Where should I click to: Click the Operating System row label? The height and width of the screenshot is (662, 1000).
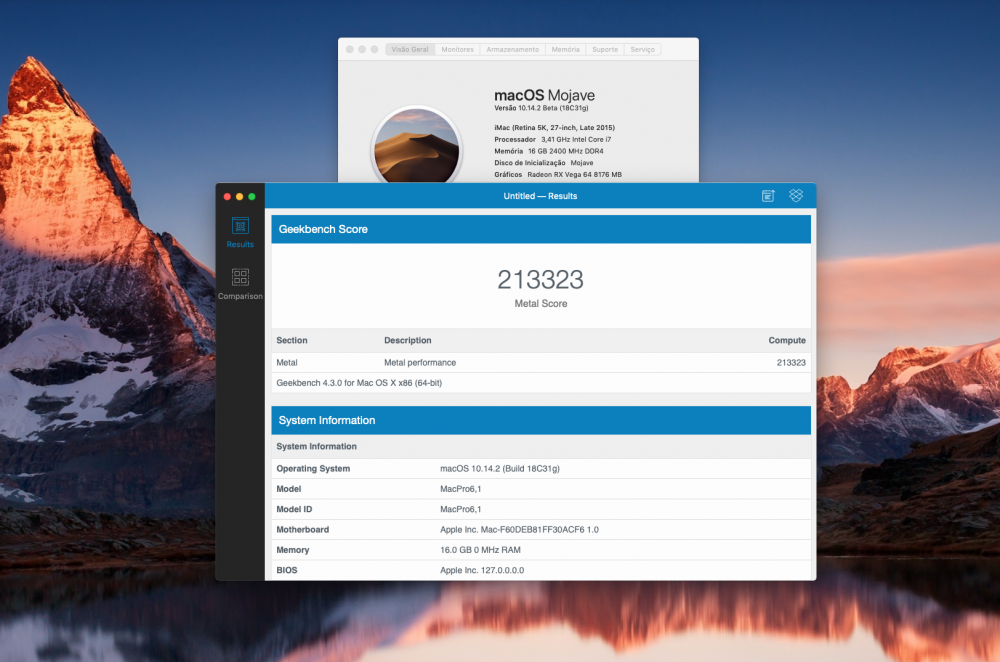pos(313,468)
